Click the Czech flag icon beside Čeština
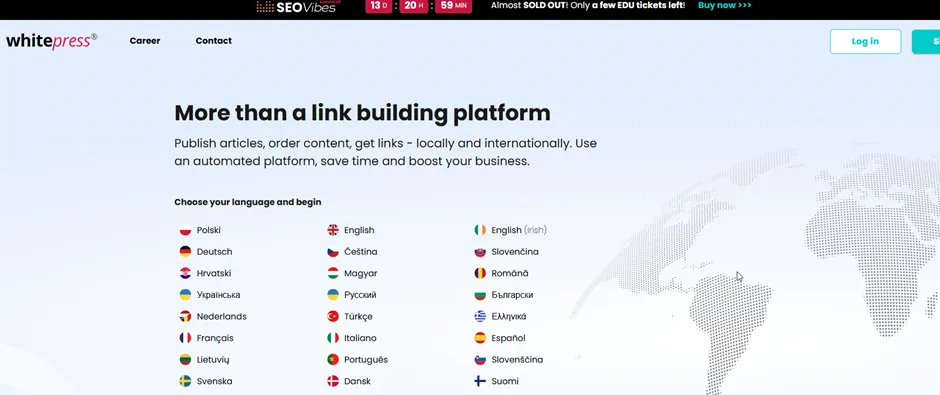This screenshot has height=395, width=940. point(333,252)
